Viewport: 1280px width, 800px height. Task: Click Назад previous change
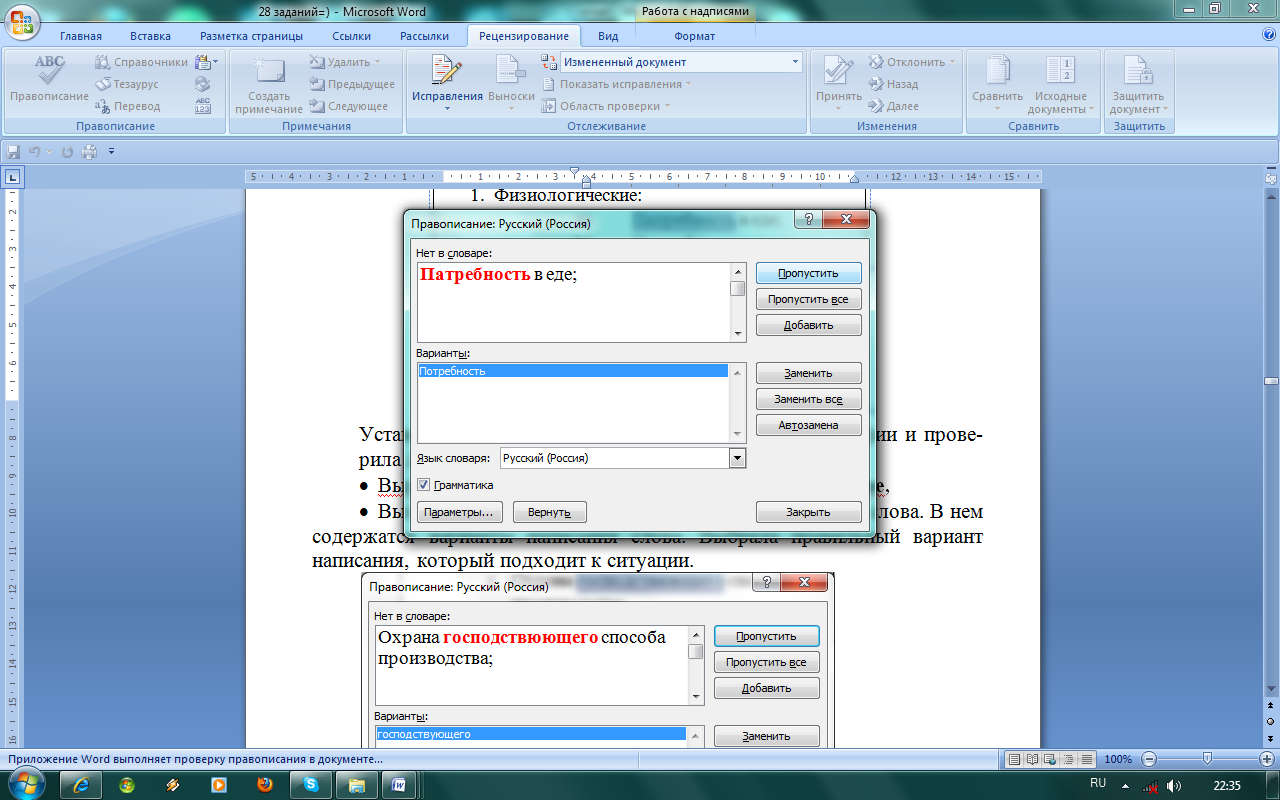pos(893,84)
